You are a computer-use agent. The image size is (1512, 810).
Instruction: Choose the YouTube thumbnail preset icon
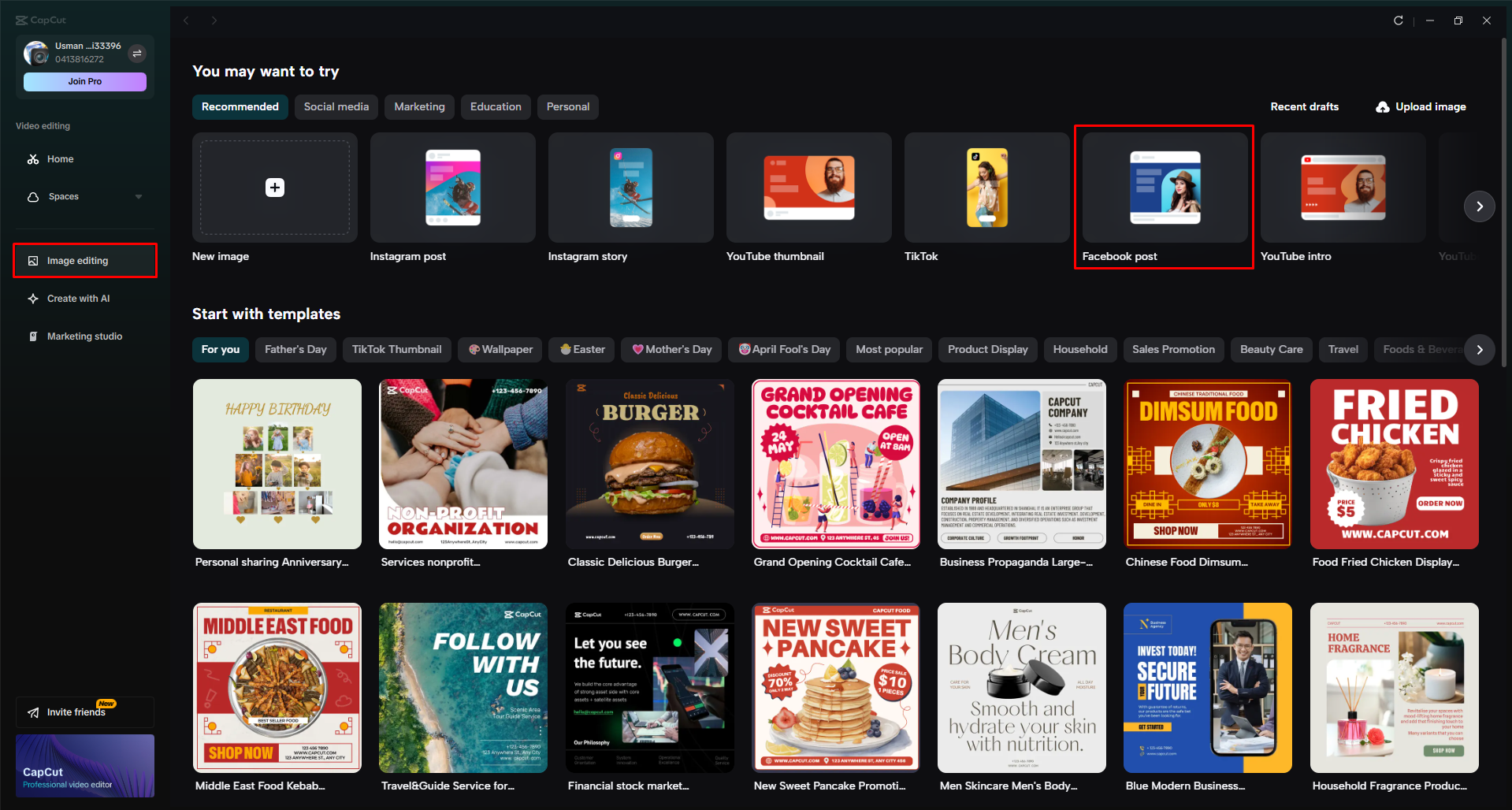click(x=809, y=188)
